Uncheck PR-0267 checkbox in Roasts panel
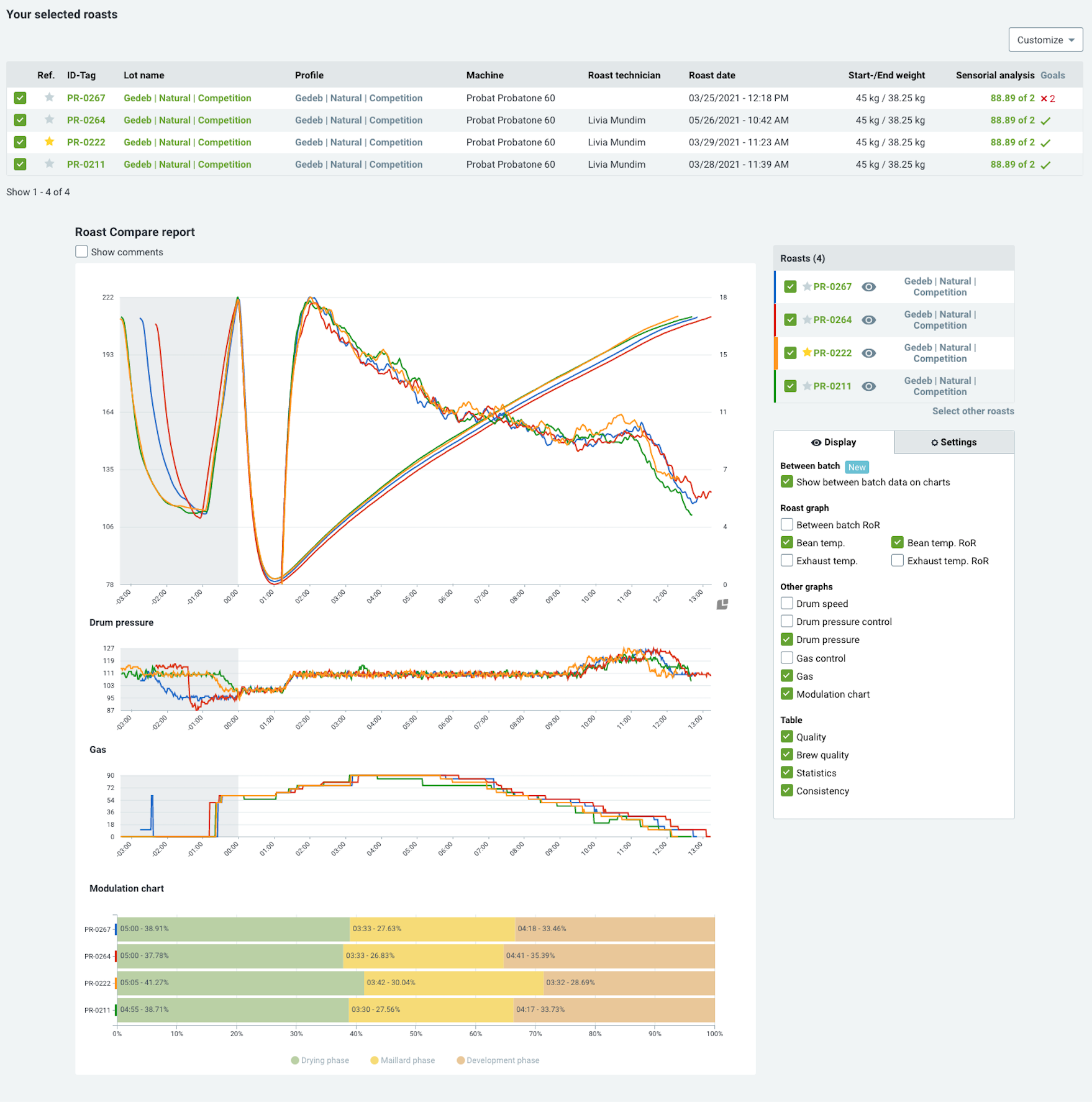Viewport: 1092px width, 1102px height. tap(790, 286)
